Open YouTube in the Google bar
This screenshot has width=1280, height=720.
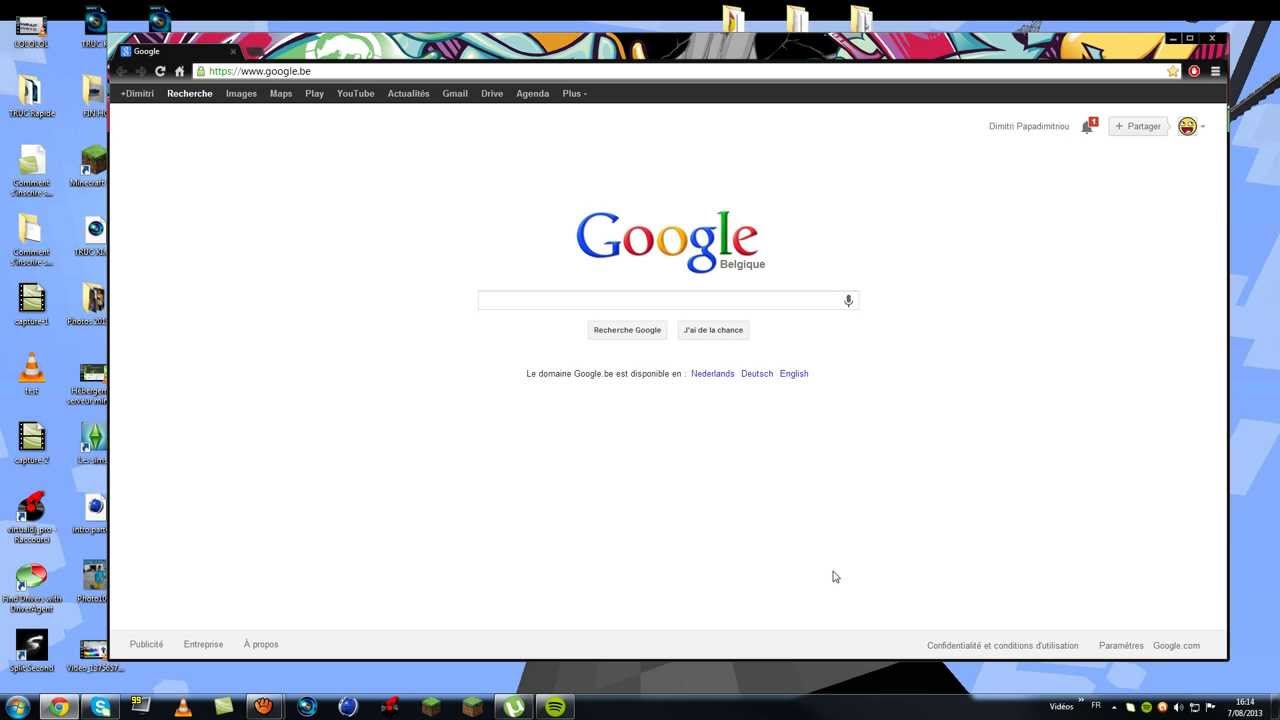tap(355, 94)
